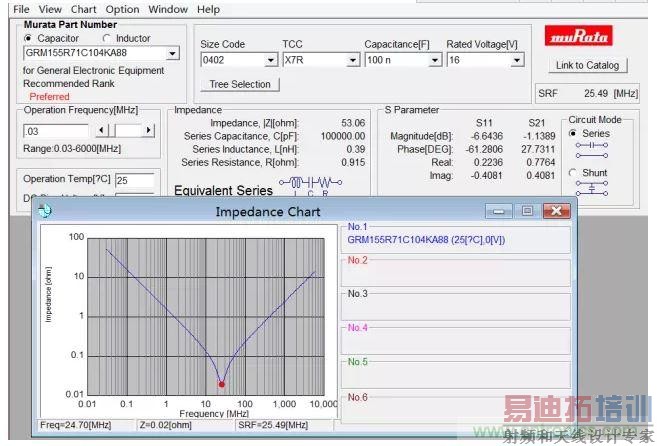Open the Chart menu

click(x=83, y=9)
